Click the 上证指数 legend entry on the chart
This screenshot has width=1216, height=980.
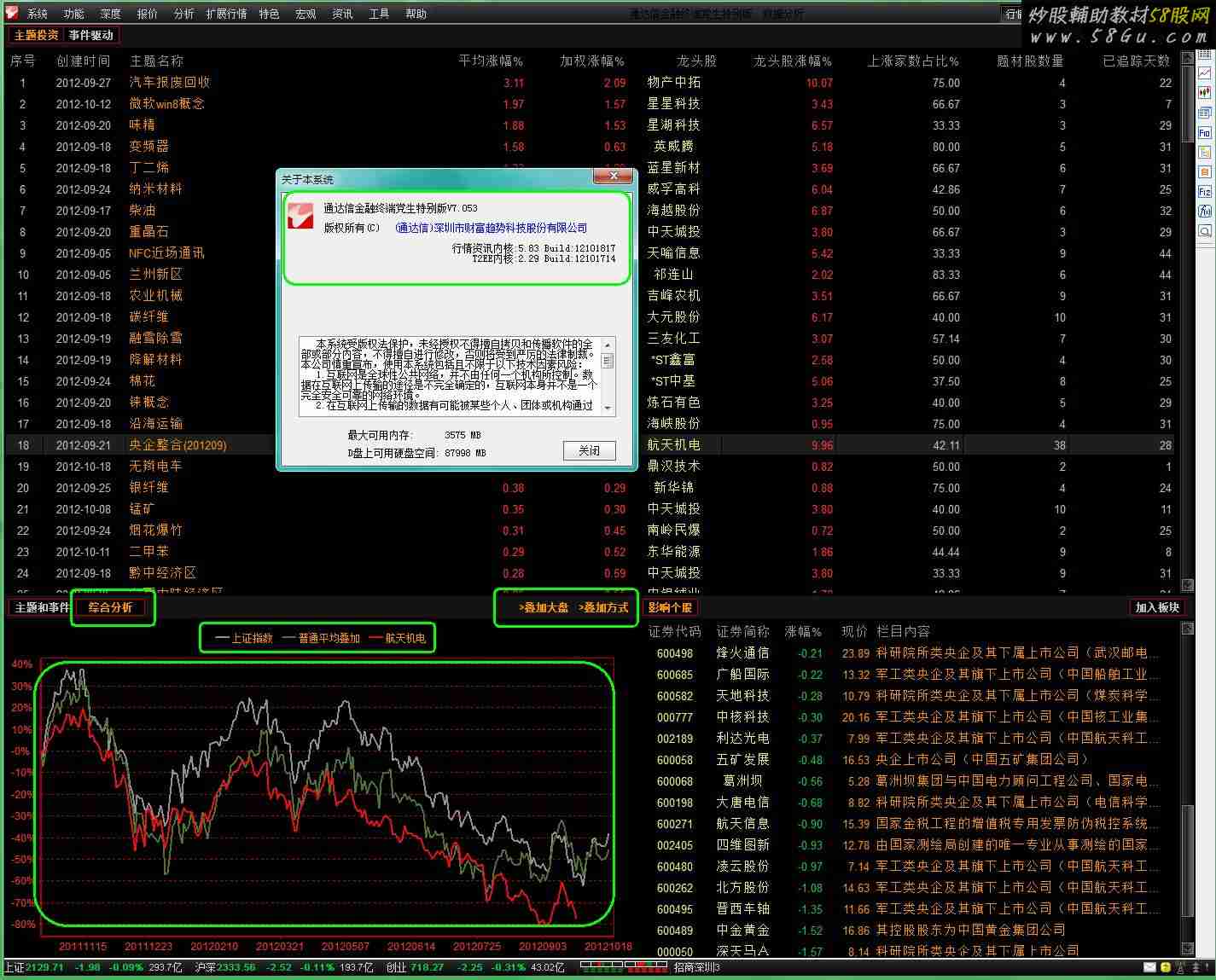pyautogui.click(x=244, y=638)
